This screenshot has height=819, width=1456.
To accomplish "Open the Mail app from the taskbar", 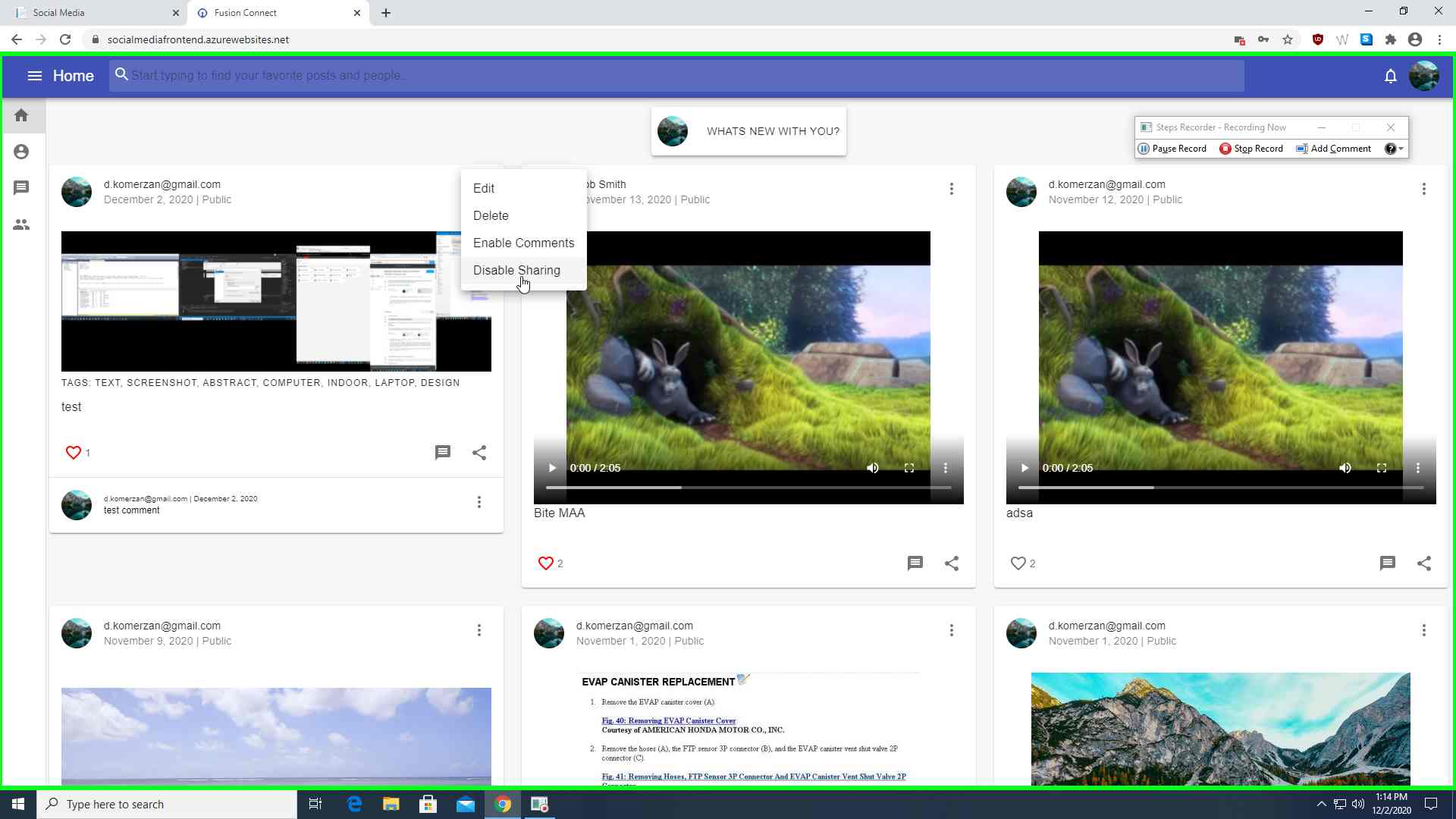I will coord(466,804).
